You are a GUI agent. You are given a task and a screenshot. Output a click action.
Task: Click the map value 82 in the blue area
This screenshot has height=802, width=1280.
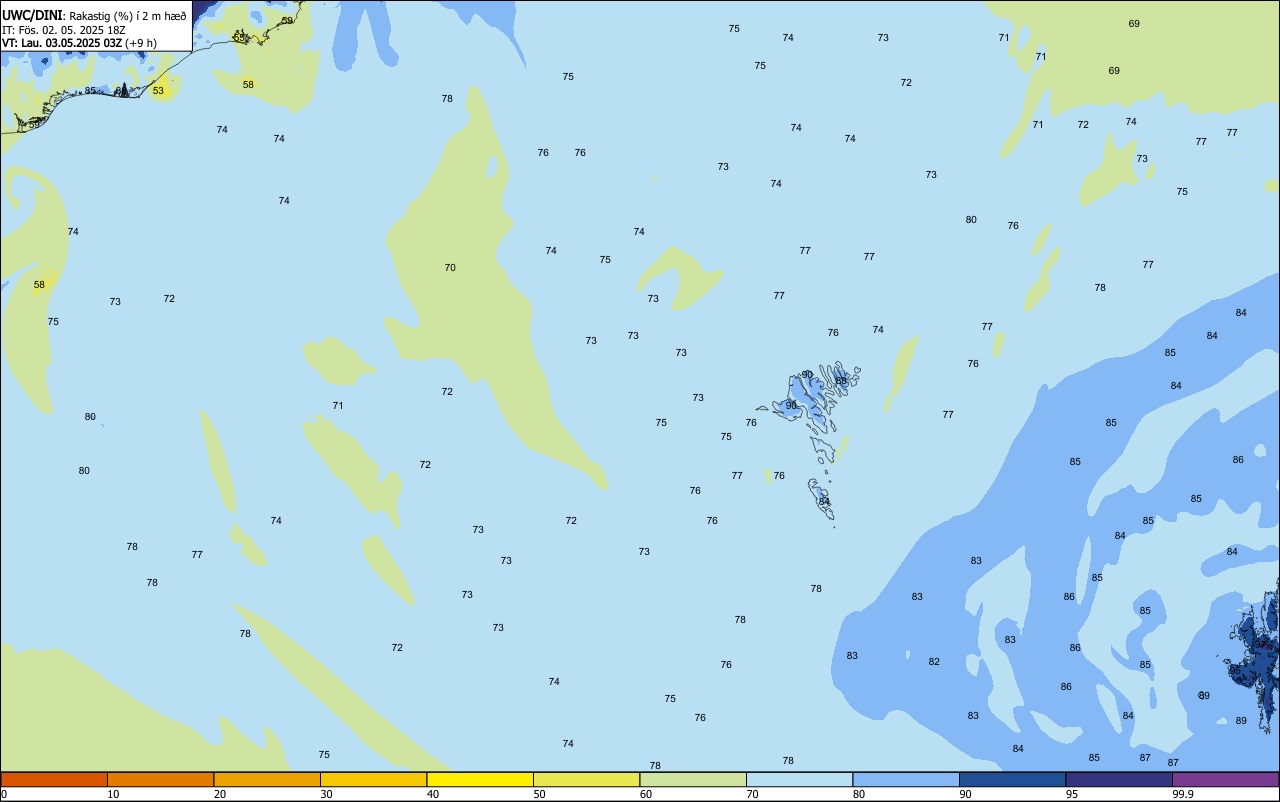click(x=934, y=662)
